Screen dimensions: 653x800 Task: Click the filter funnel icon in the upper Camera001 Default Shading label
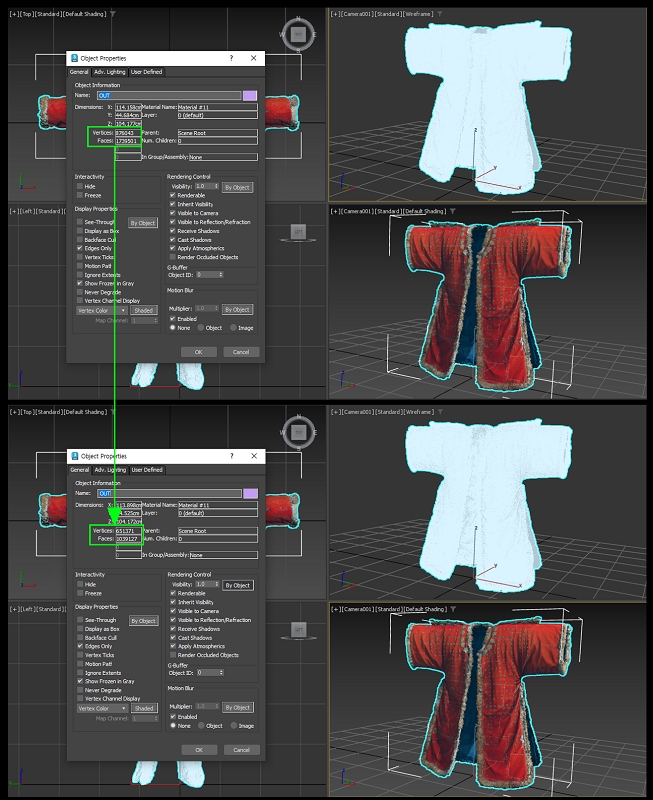tap(453, 211)
